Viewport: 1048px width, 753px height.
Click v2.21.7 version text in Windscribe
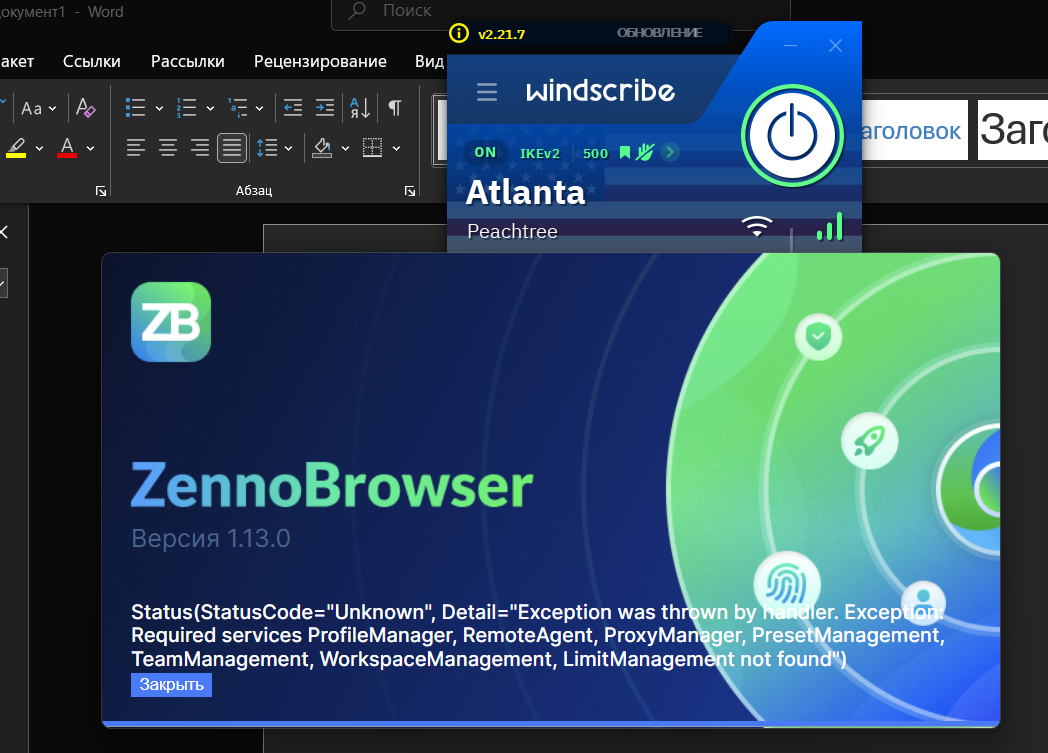coord(501,34)
